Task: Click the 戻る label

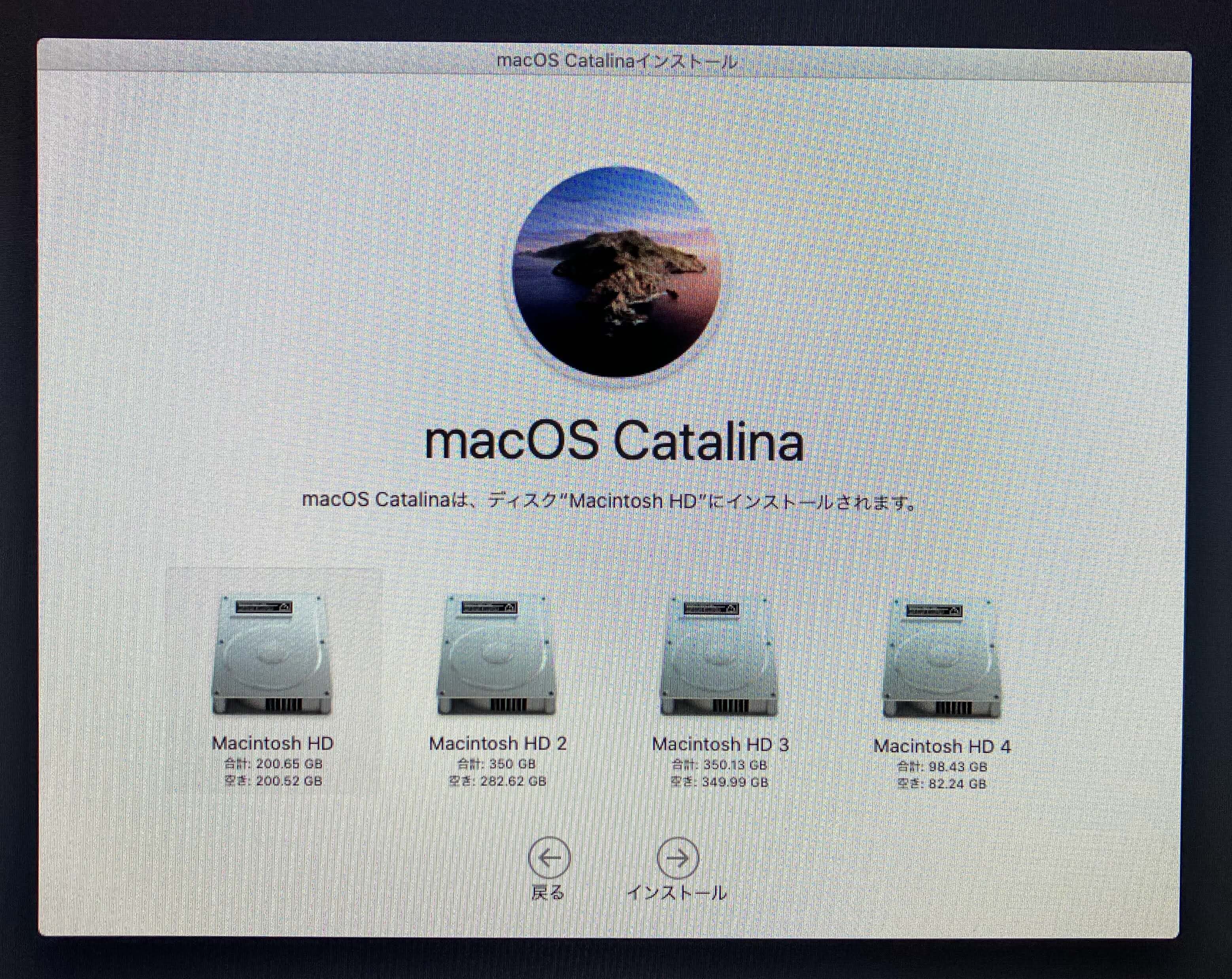Action: point(548,893)
